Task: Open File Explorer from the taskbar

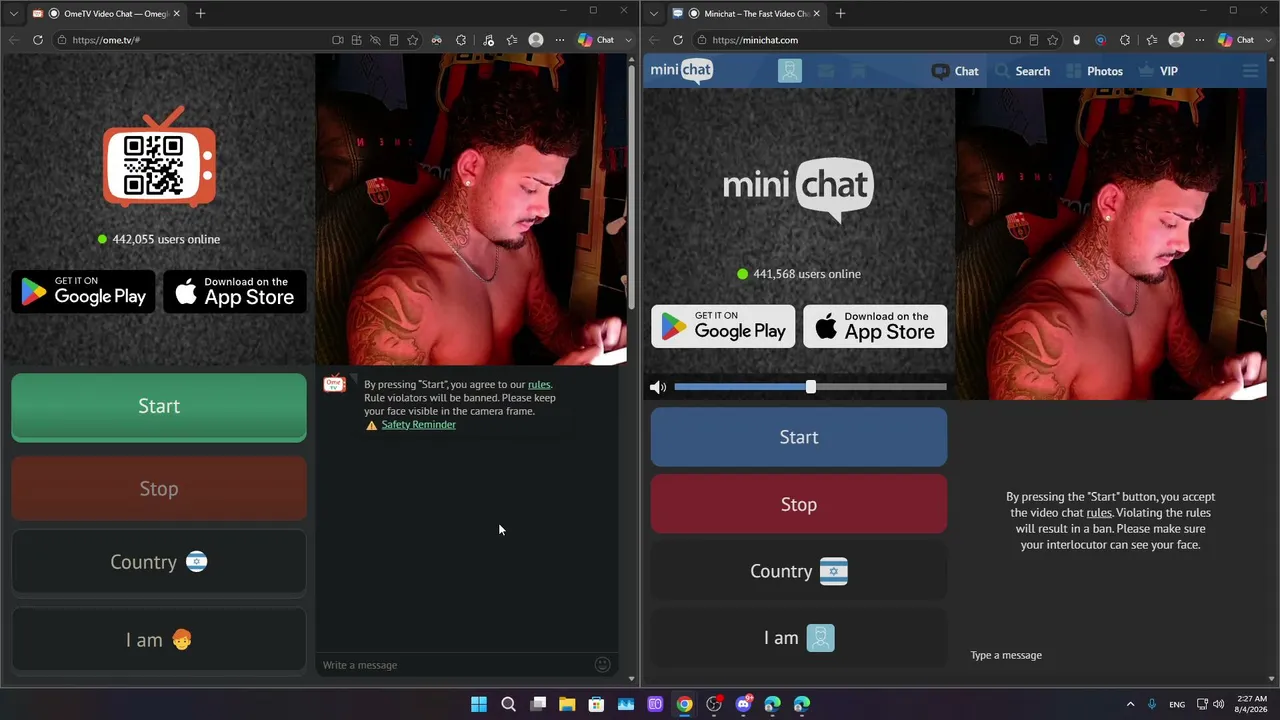Action: pos(567,704)
